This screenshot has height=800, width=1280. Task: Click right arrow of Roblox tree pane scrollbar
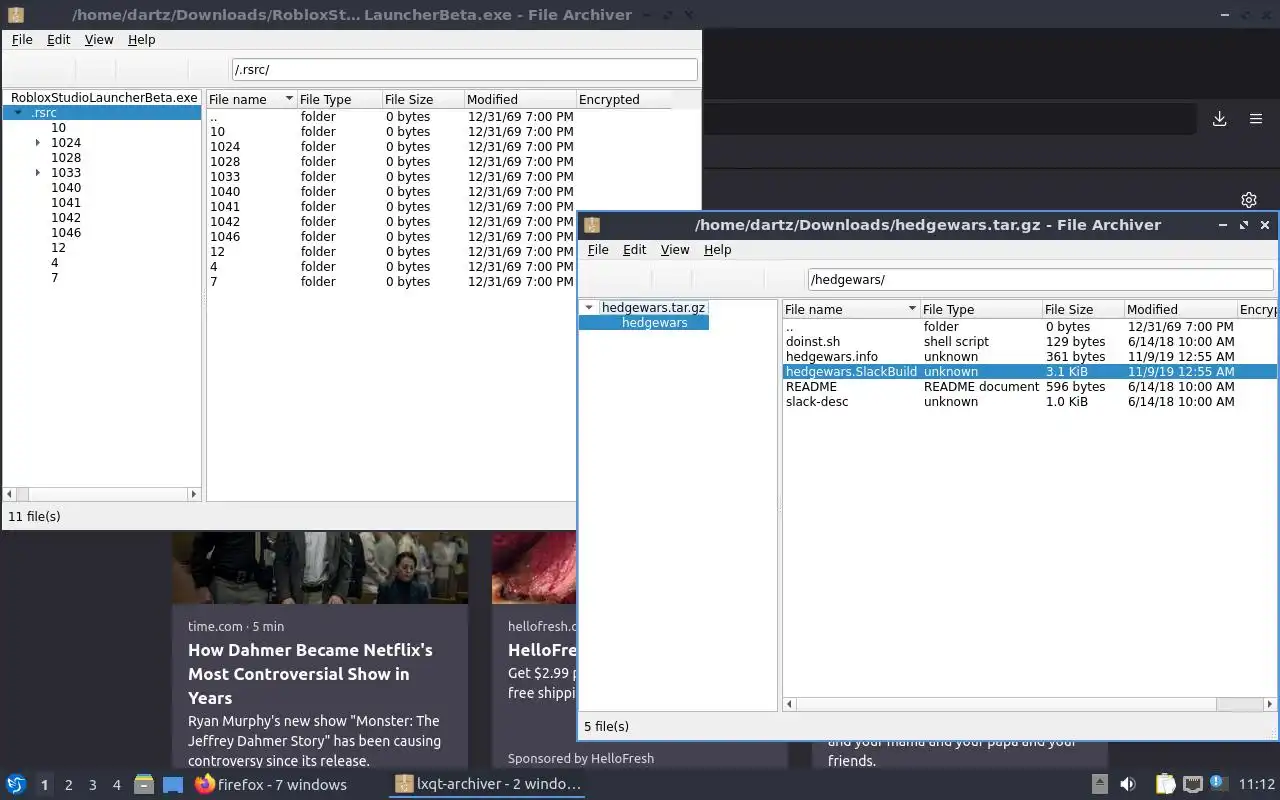click(x=194, y=494)
